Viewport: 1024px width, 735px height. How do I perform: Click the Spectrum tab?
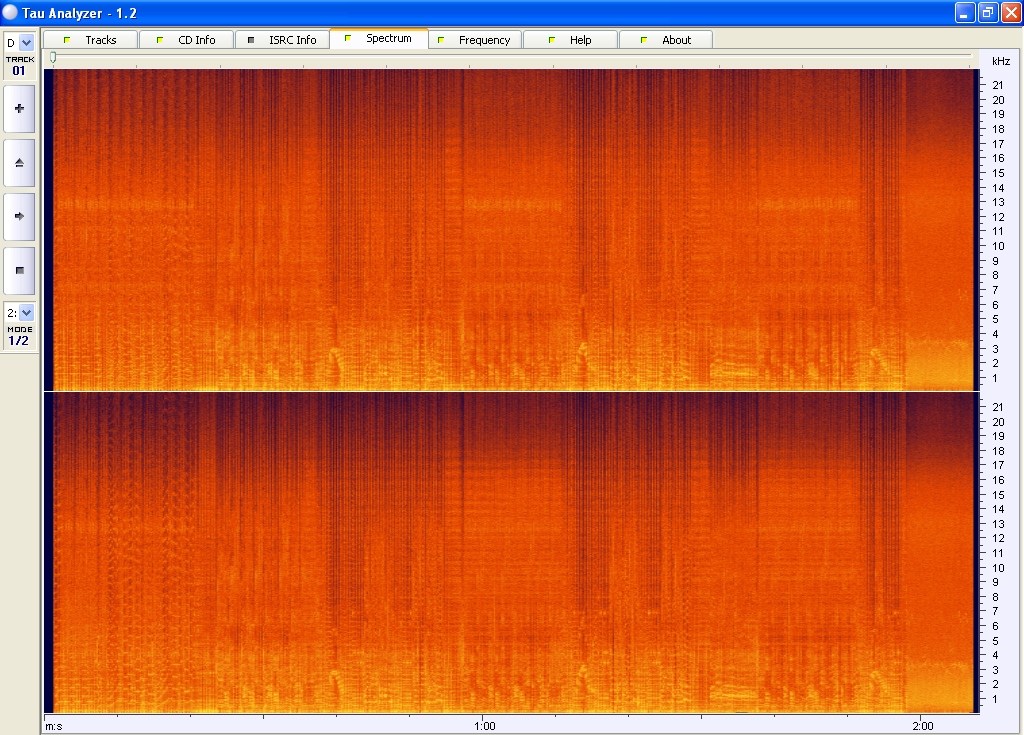pyautogui.click(x=379, y=39)
